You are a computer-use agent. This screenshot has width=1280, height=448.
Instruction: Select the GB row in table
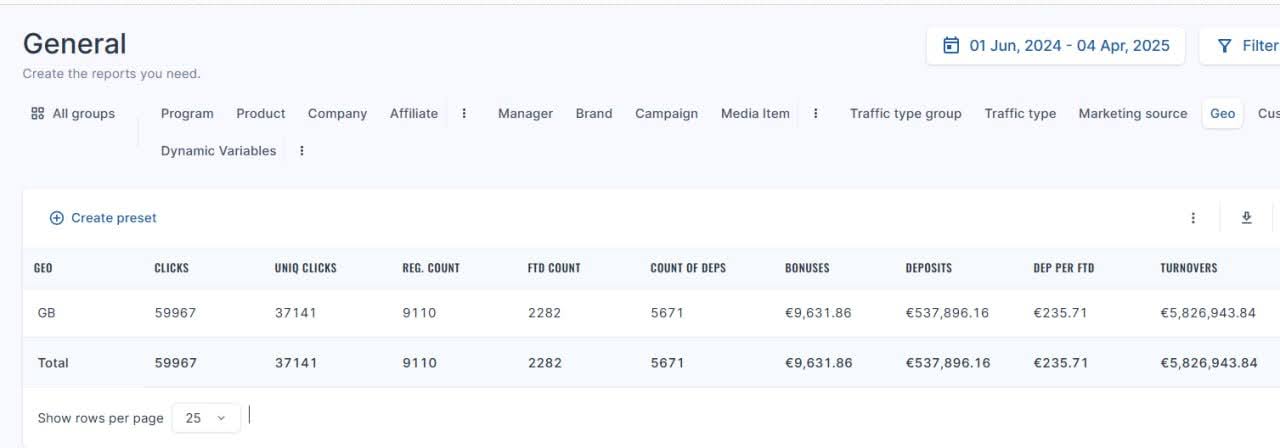[651, 313]
